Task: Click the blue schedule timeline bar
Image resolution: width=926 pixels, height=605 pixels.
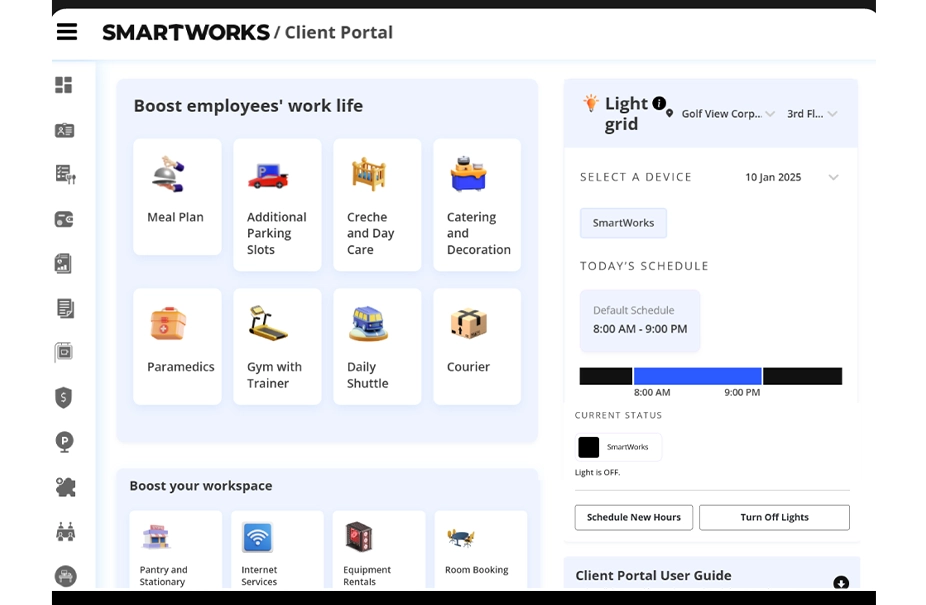Action: click(x=697, y=376)
